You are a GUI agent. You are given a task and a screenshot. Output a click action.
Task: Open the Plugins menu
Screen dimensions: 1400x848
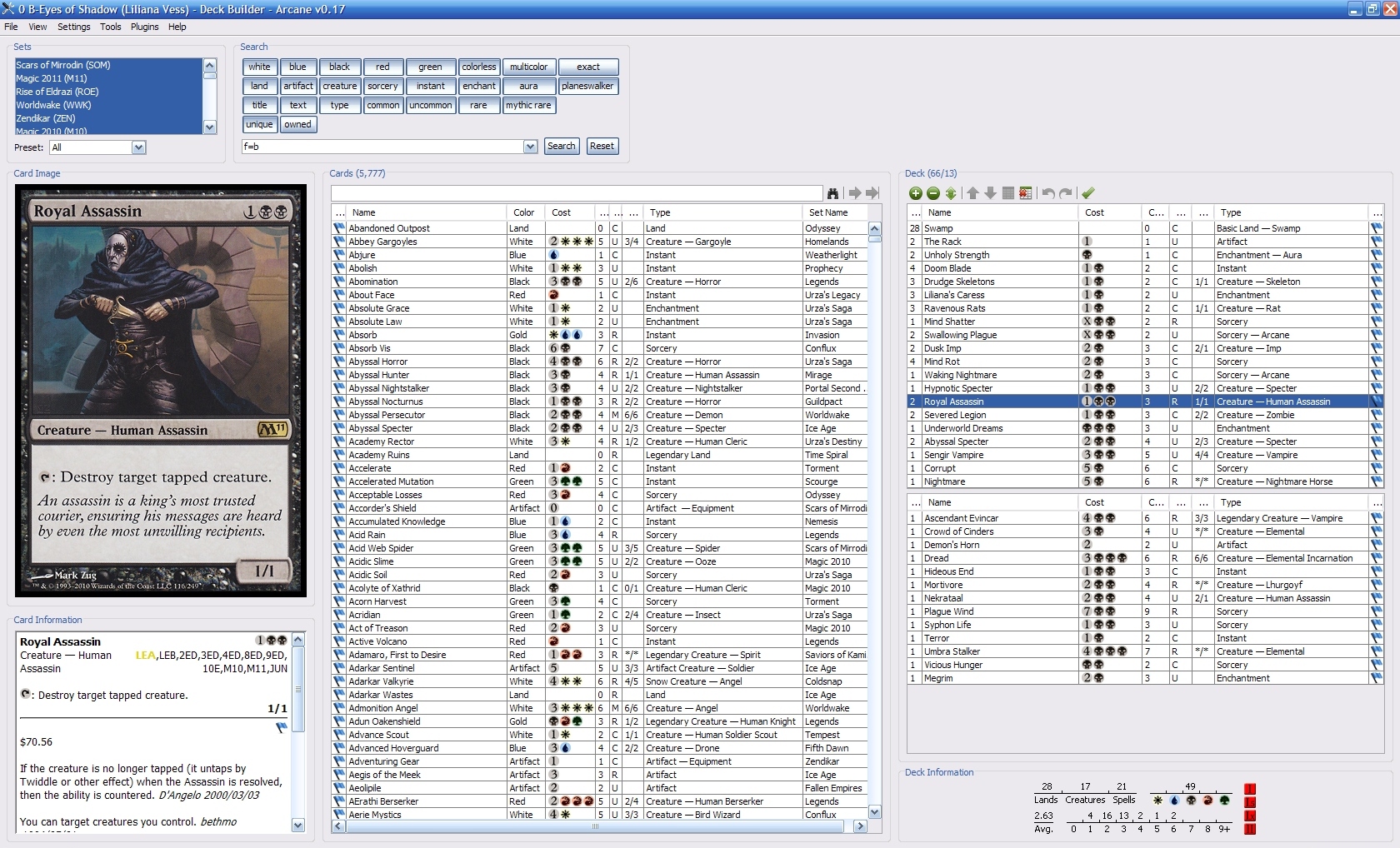point(144,27)
